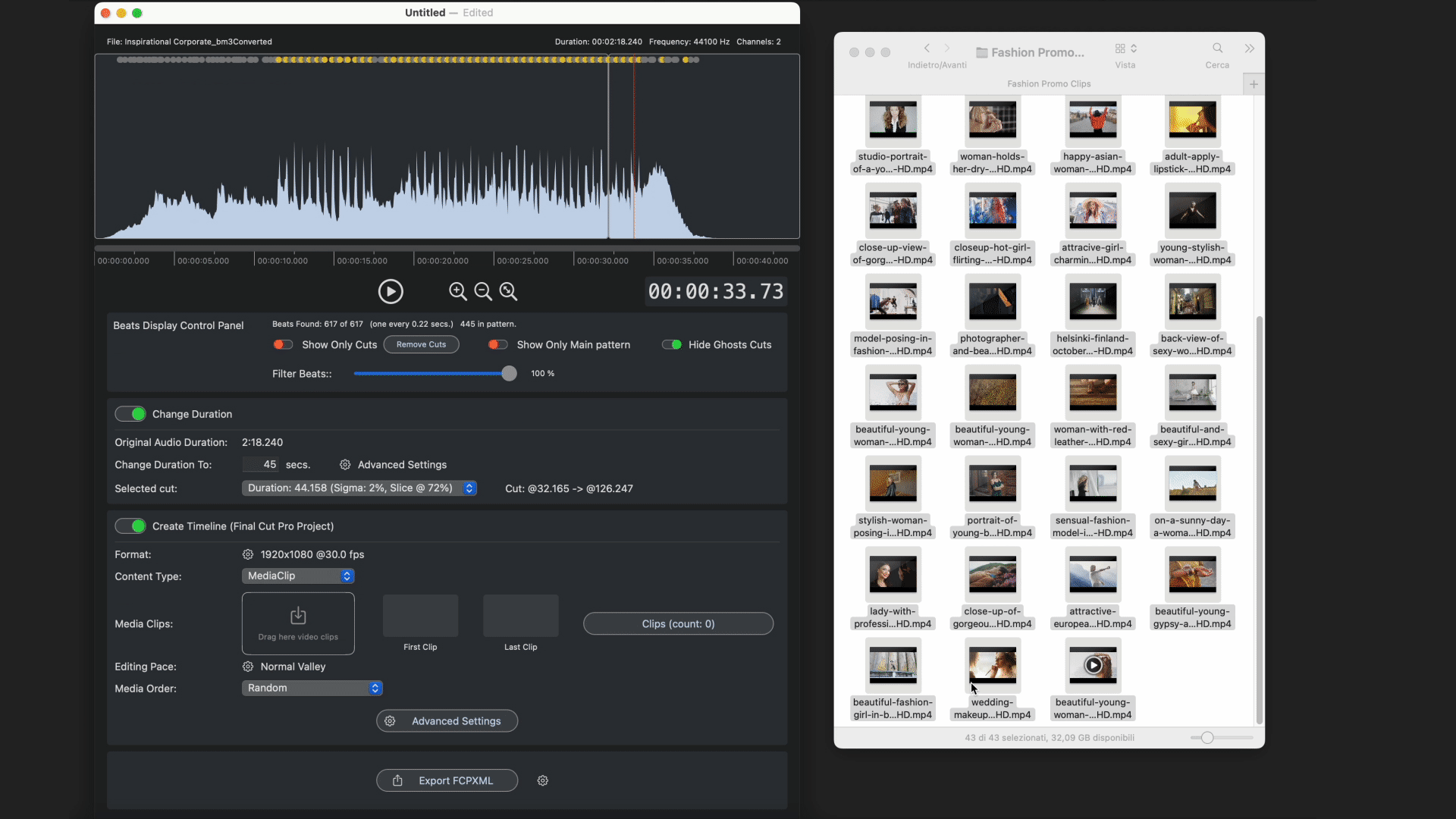Open Clips (count: 0) list button

click(x=678, y=623)
